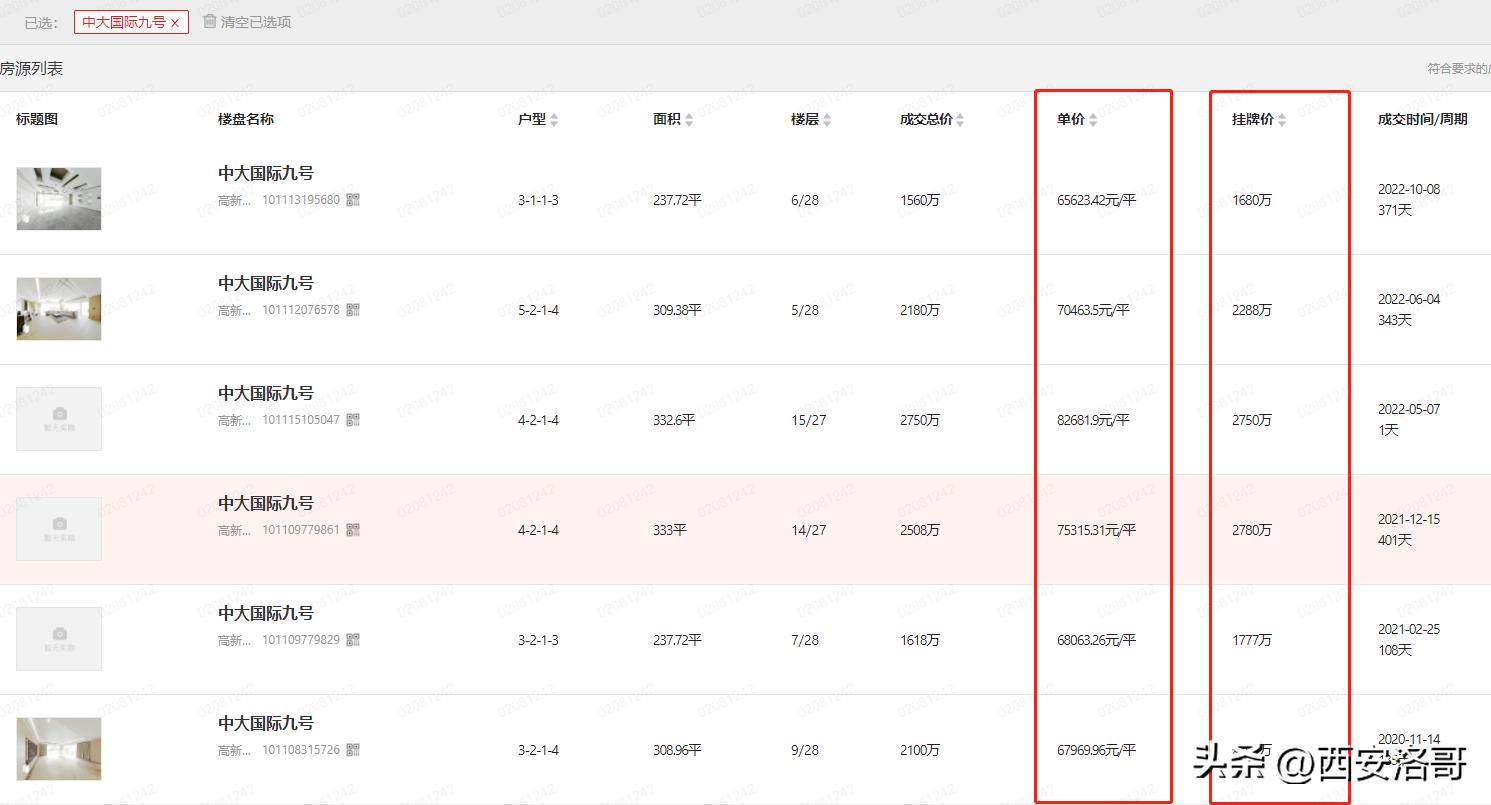Click the 2780万 listing price

1252,530
